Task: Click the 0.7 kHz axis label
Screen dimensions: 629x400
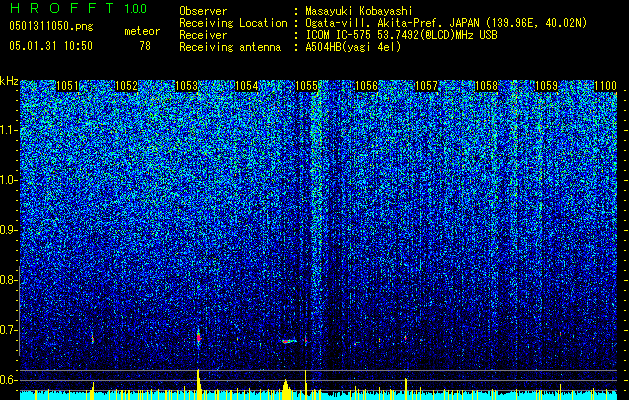Action: pos(8,330)
